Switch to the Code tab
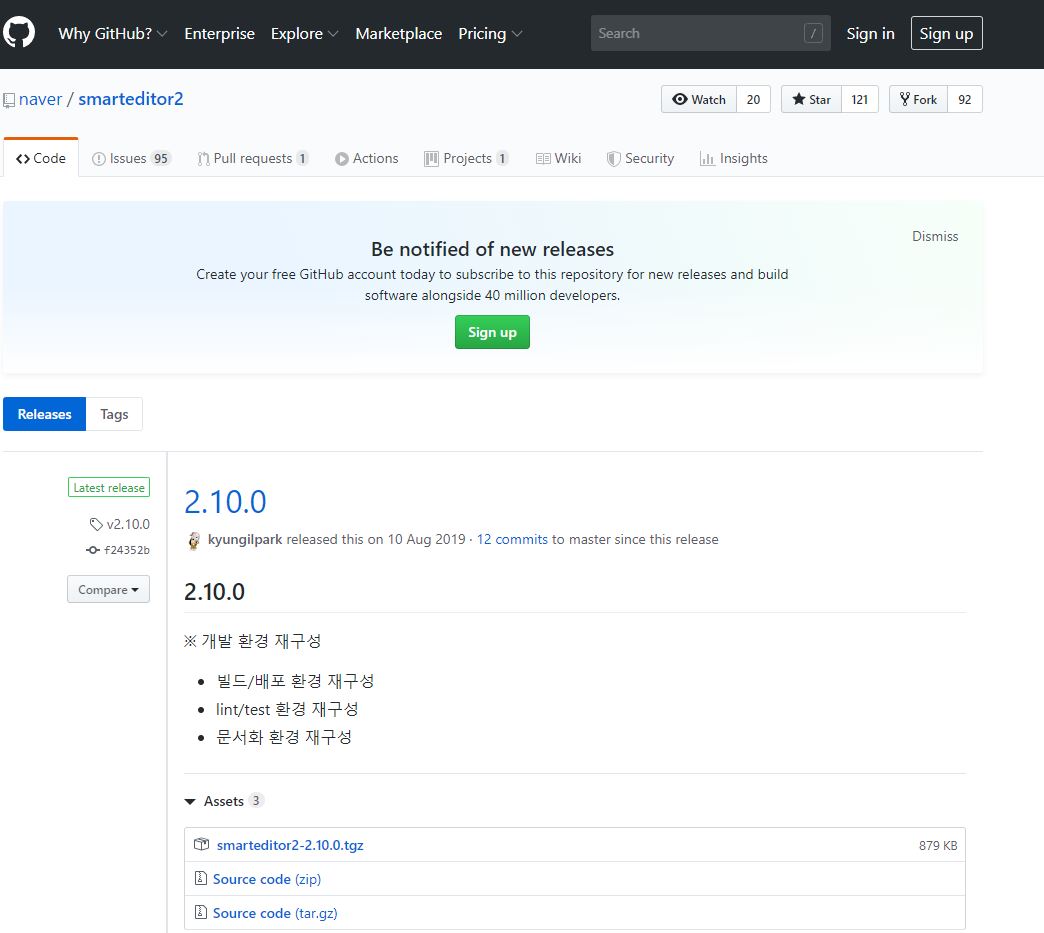The image size is (1044, 933). 41,158
